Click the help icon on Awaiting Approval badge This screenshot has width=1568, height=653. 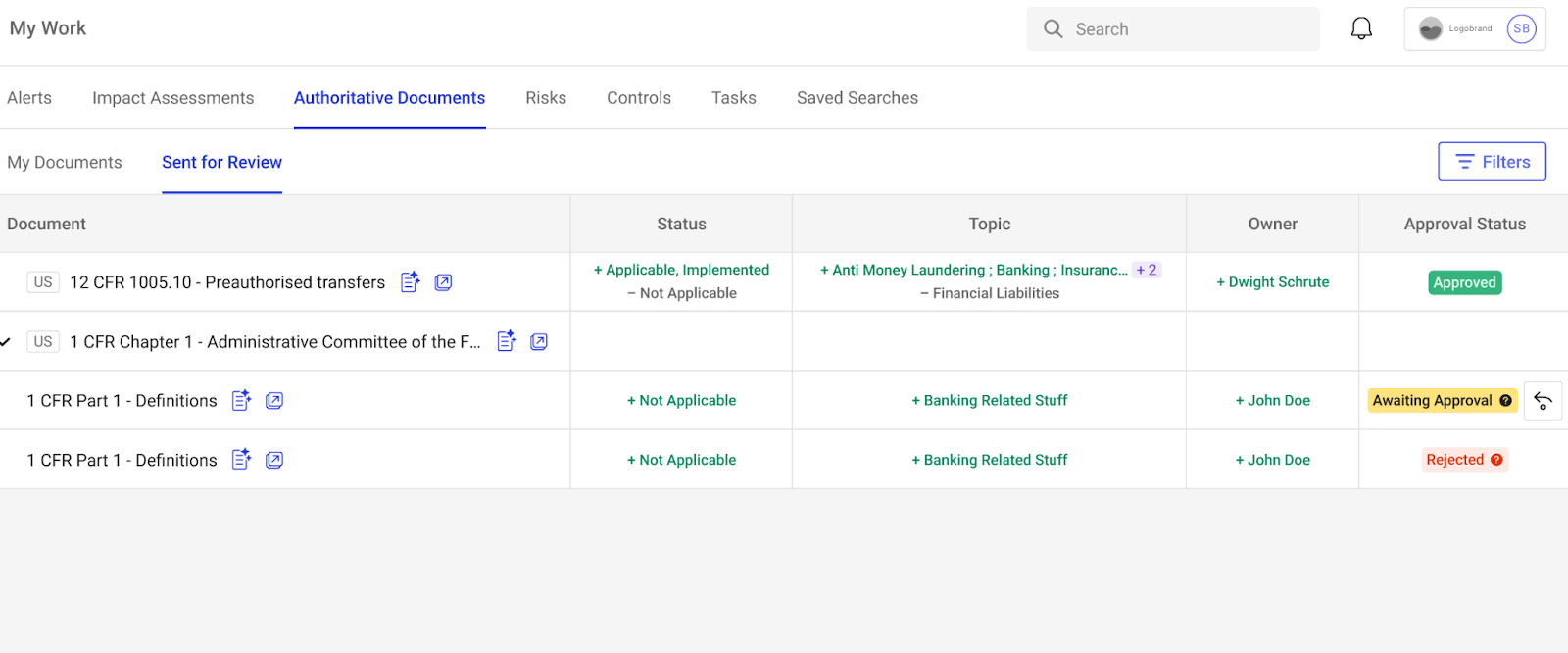pos(1505,401)
